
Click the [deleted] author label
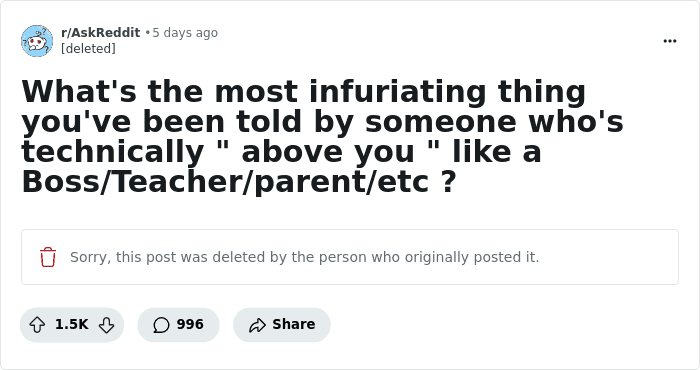coord(88,48)
